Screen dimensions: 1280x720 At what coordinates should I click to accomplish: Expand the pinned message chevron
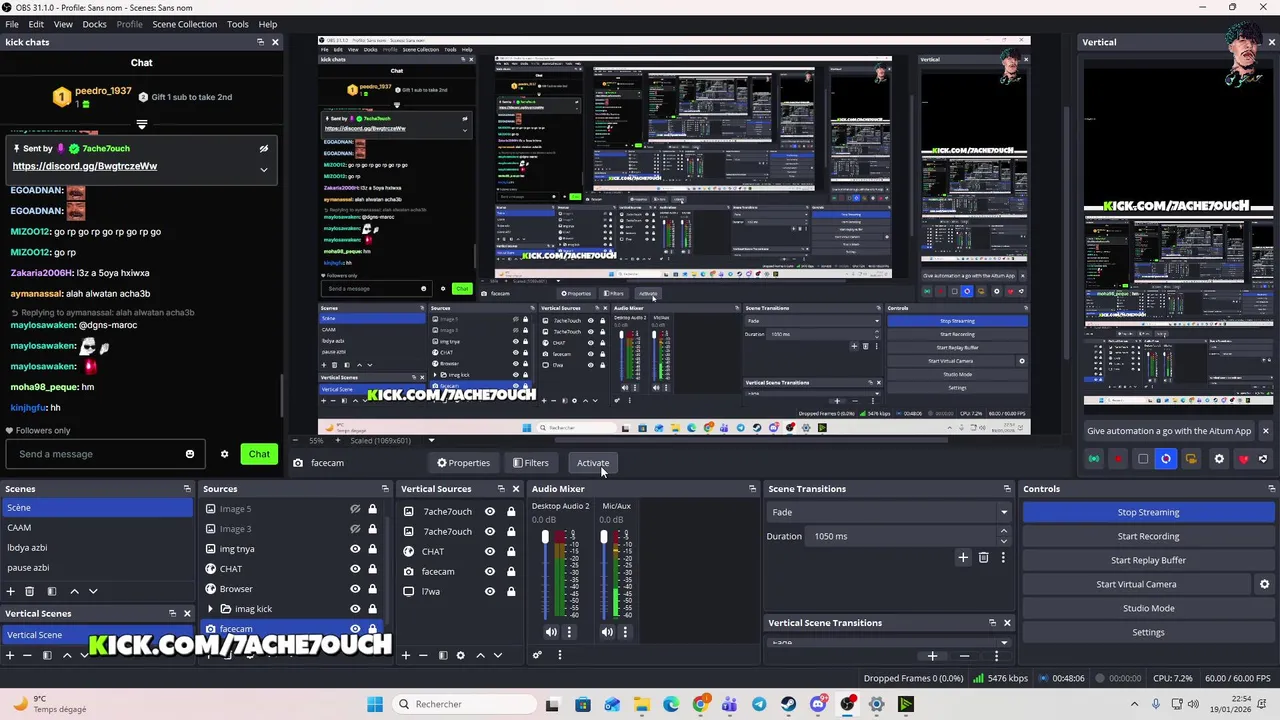click(264, 169)
